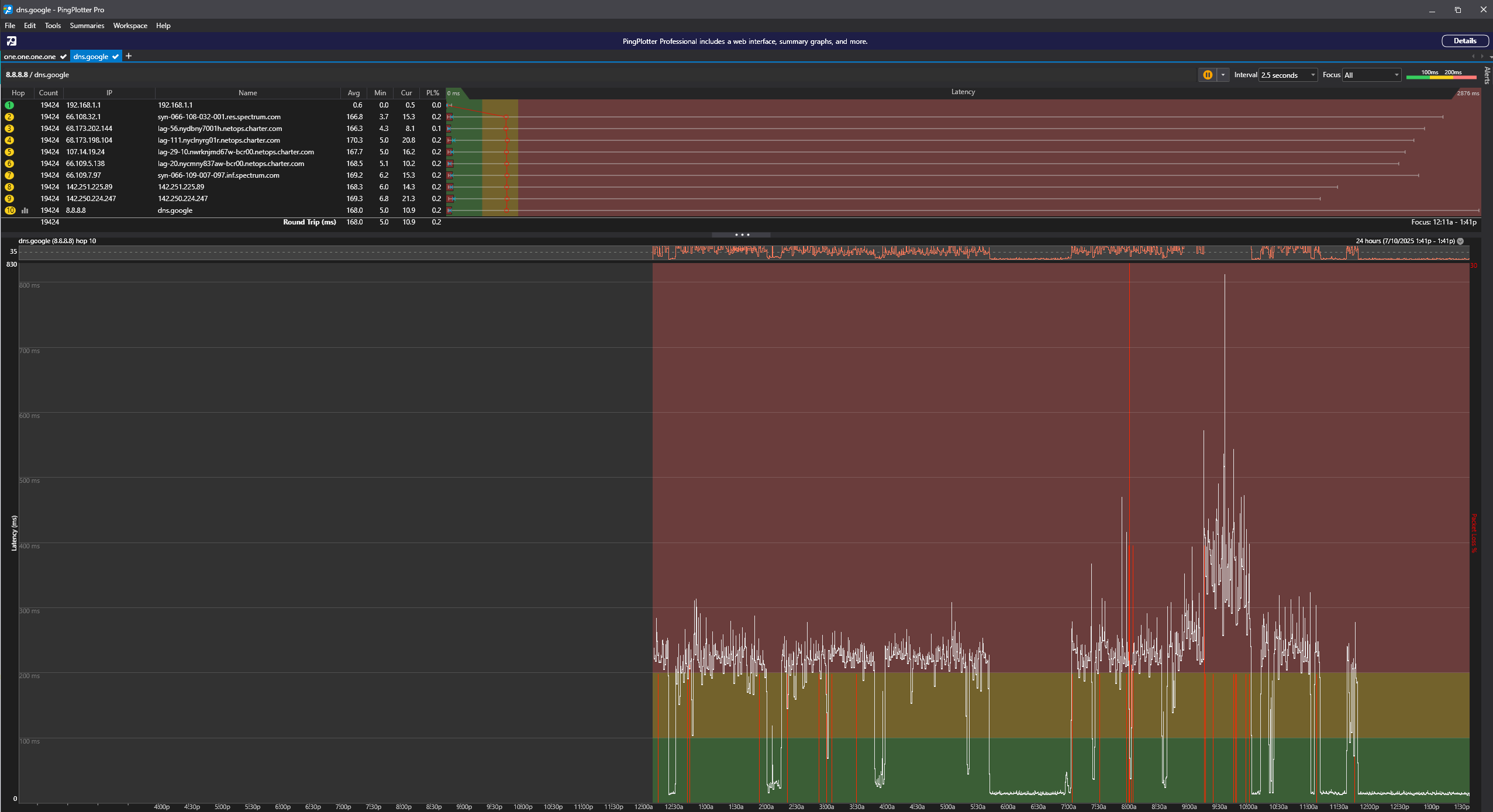Open the Workspace menu
The width and height of the screenshot is (1493, 812).
click(130, 26)
